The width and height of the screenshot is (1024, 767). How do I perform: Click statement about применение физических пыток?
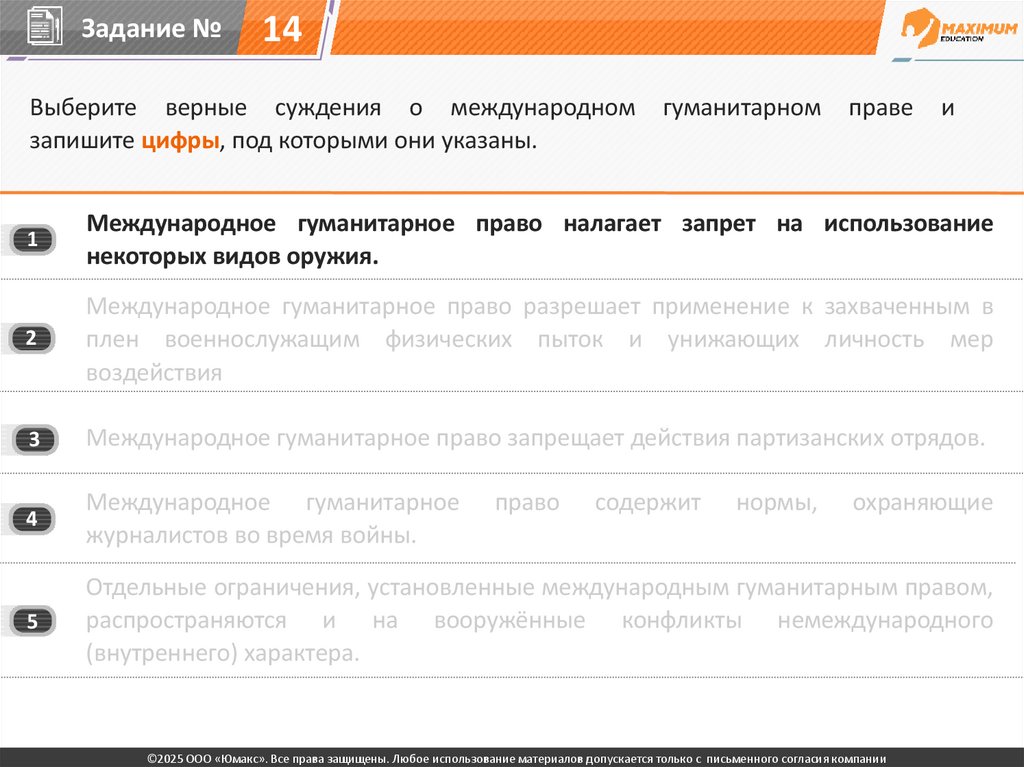tap(539, 339)
